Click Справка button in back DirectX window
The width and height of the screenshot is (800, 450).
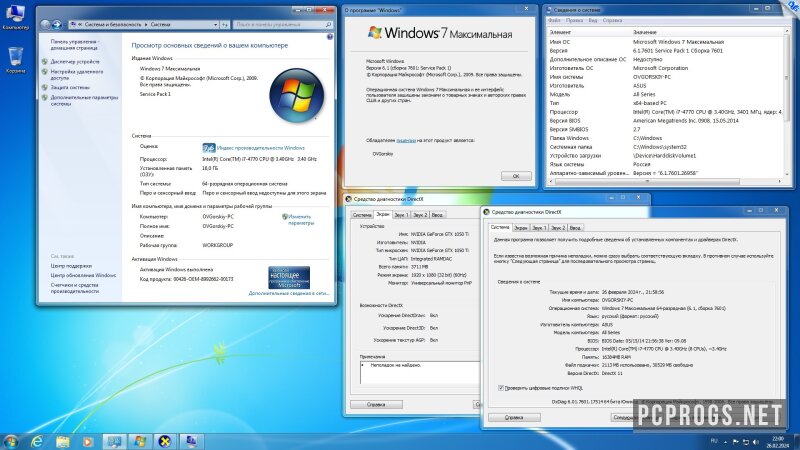pos(376,405)
